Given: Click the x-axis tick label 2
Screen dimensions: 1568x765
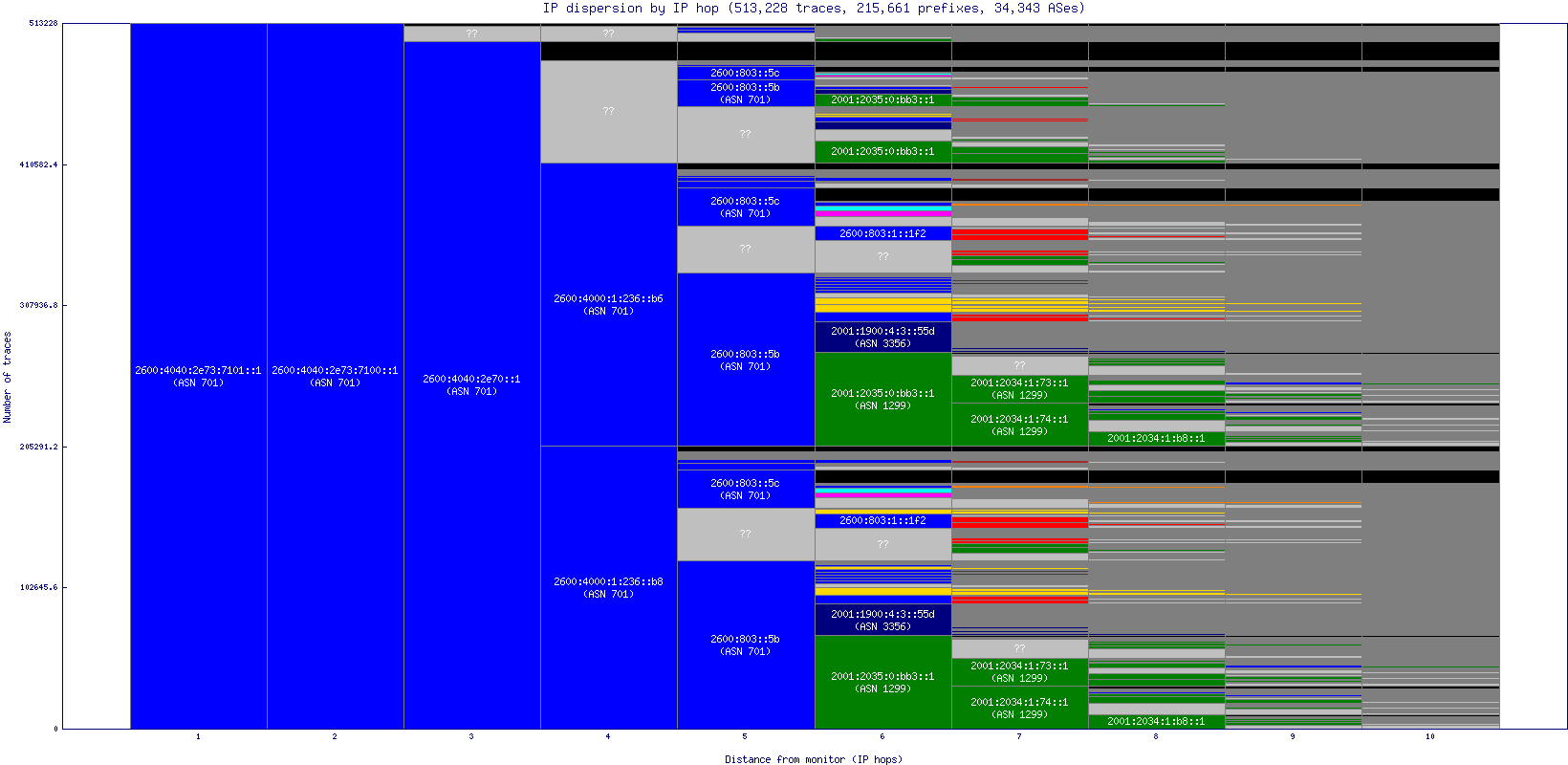Looking at the screenshot, I should pyautogui.click(x=335, y=736).
